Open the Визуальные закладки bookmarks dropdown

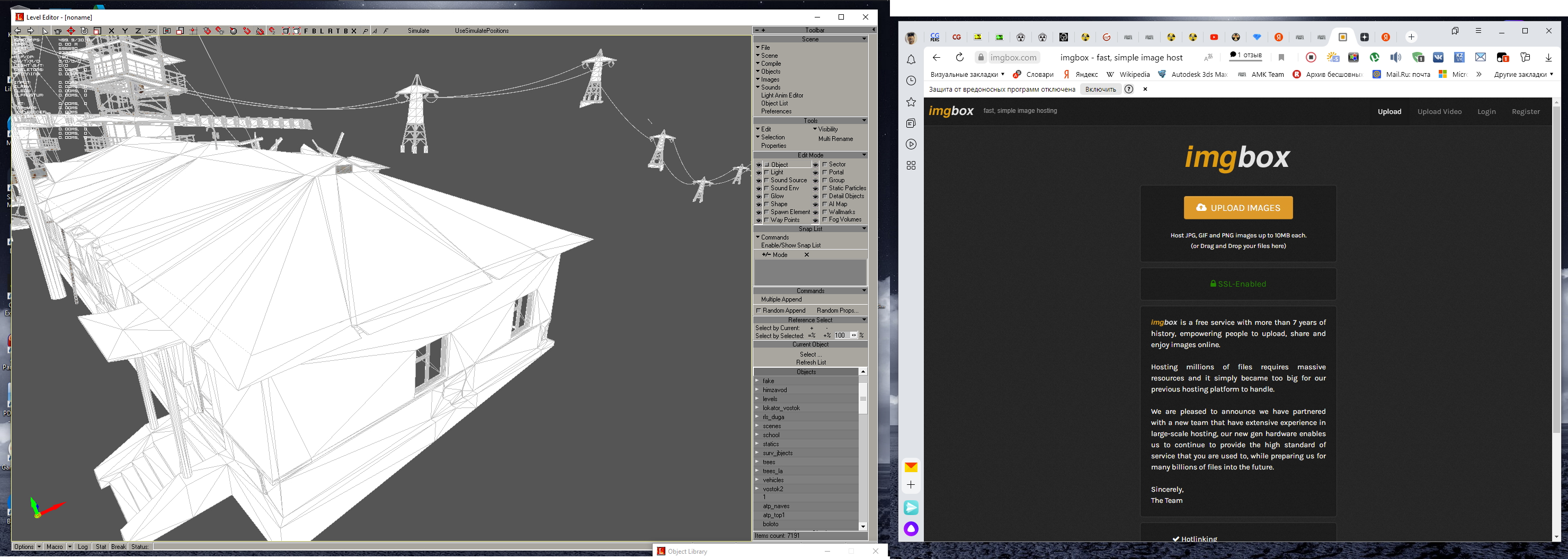[967, 74]
